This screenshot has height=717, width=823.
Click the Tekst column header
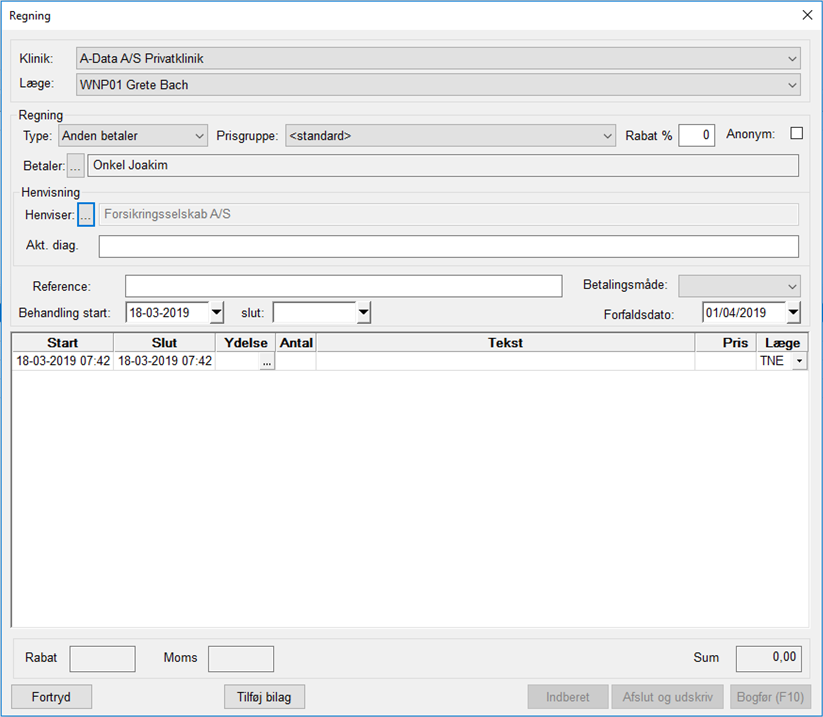tap(505, 343)
